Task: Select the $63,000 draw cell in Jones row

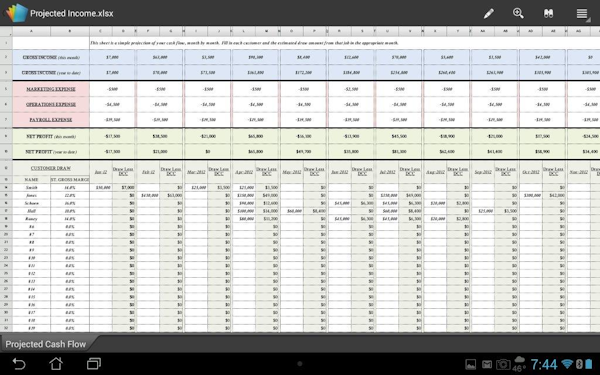Action: coord(171,195)
